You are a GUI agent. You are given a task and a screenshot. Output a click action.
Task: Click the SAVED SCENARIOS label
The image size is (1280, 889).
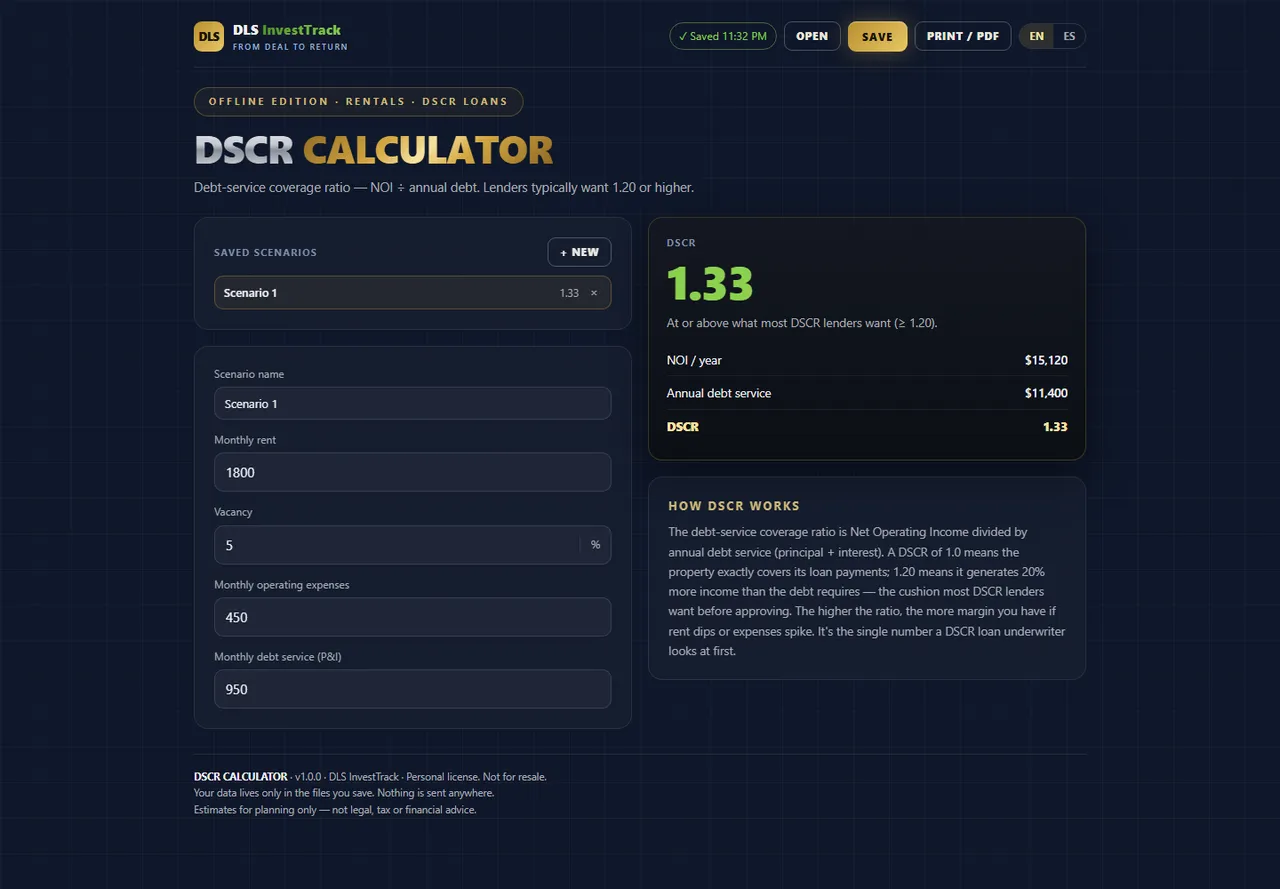[265, 252]
